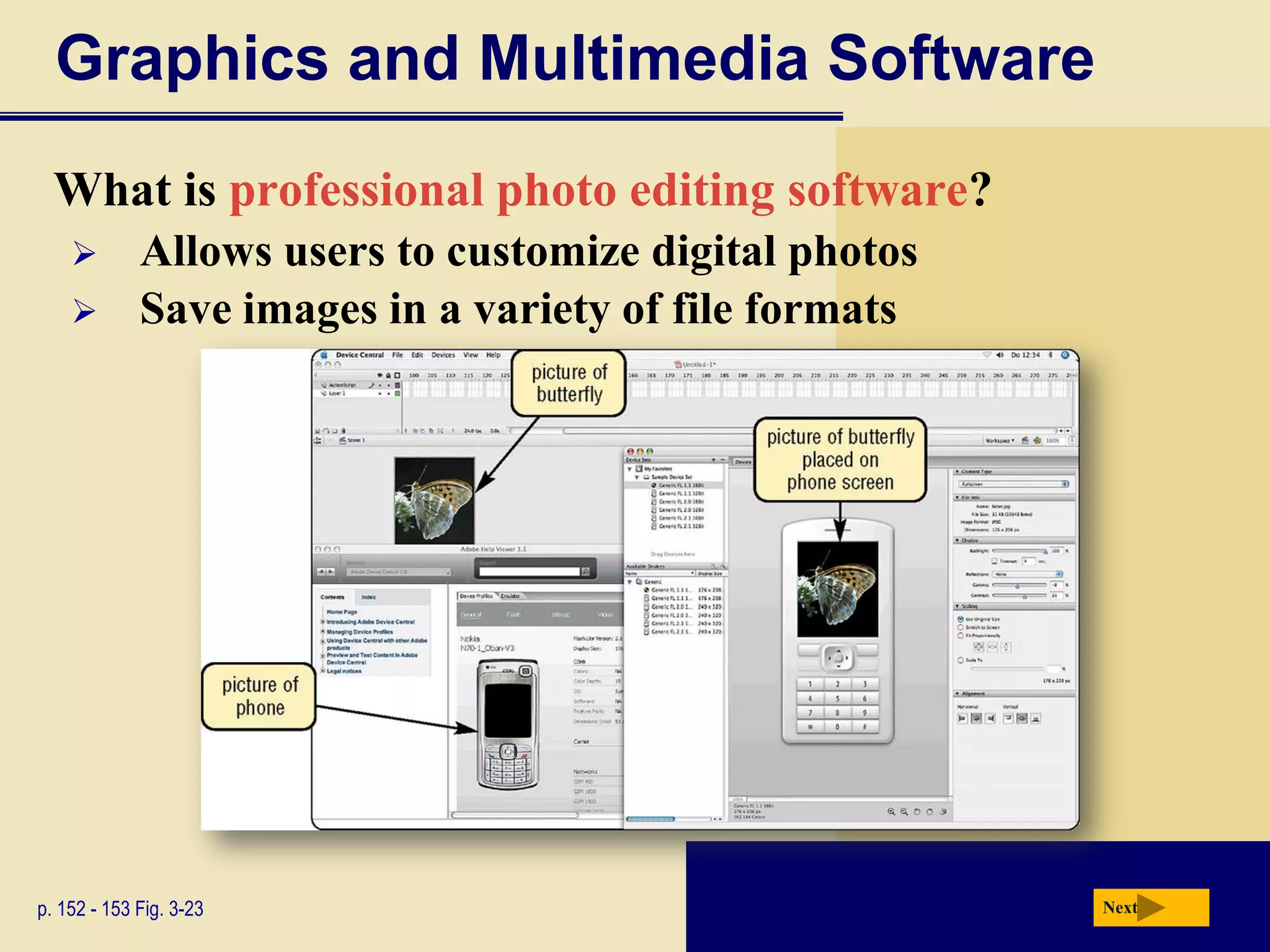Adjust the Gamma slider handle
The image size is (1270, 952).
pos(1017,586)
